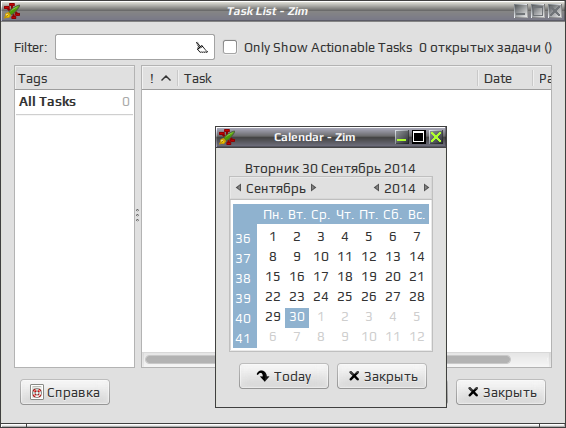This screenshot has height=428, width=566.
Task: Select September 26 in calendar
Action: click(369, 297)
